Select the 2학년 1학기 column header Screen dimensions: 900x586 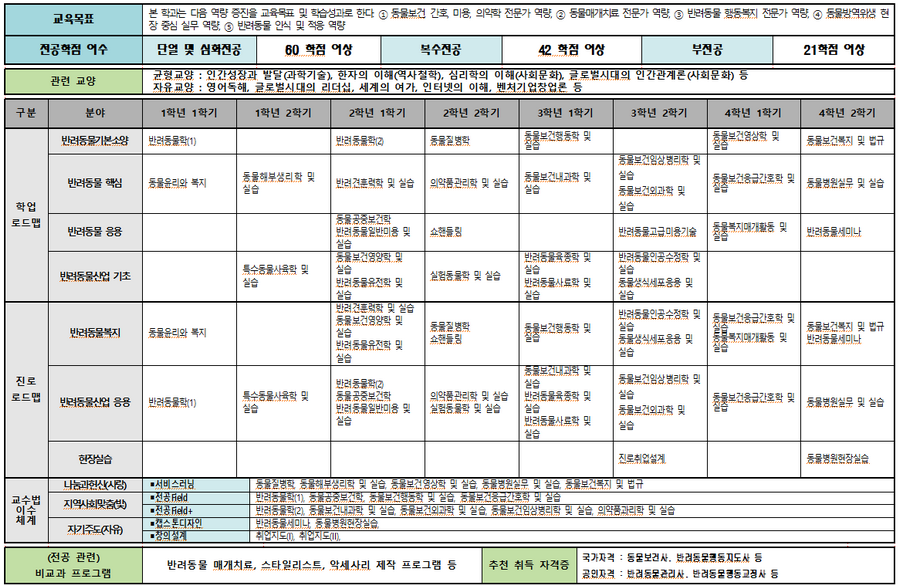(377, 113)
